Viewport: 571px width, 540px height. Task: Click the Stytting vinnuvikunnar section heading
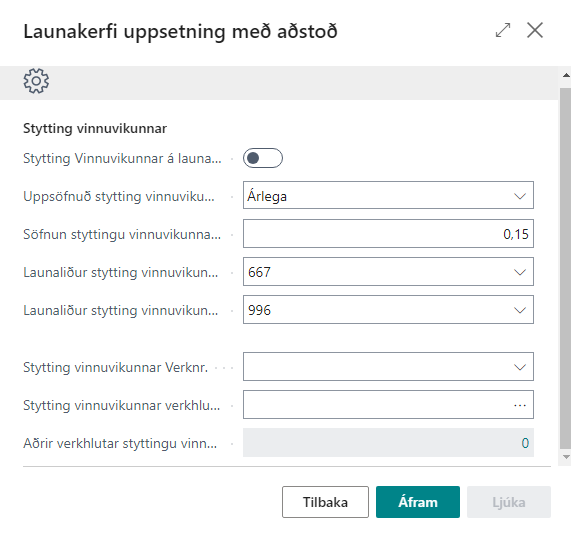click(x=95, y=129)
